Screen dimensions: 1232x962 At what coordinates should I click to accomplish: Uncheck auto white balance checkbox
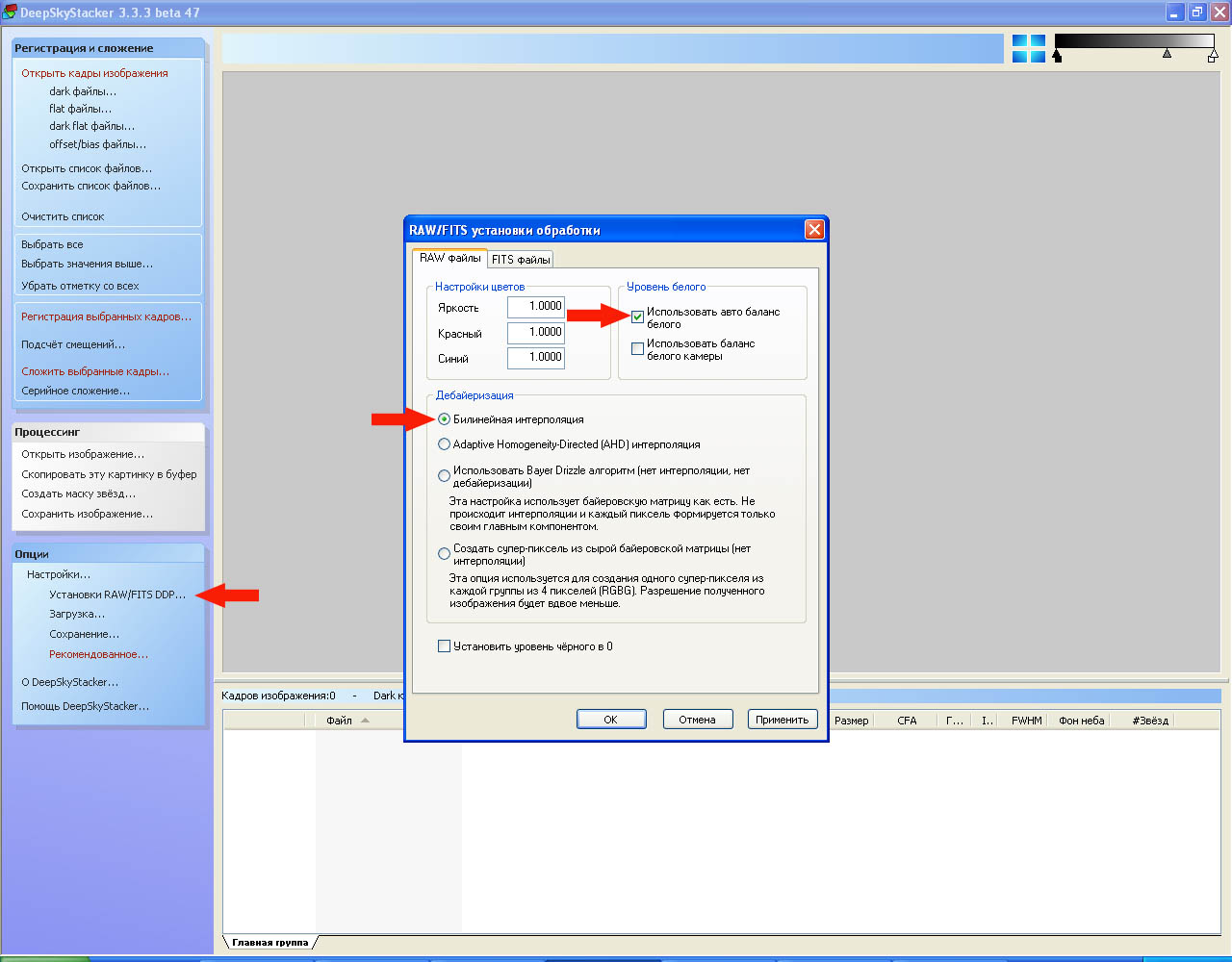click(637, 316)
